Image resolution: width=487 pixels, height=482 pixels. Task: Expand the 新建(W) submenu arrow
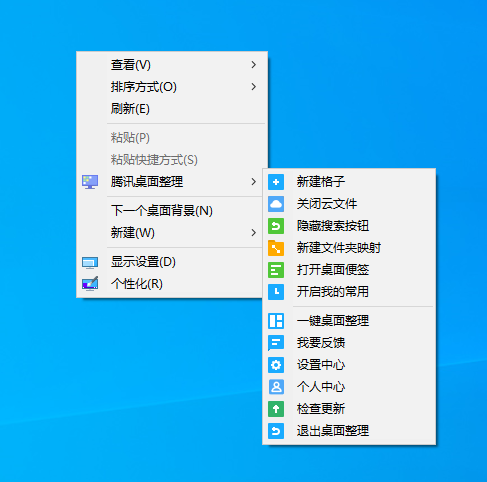(254, 233)
